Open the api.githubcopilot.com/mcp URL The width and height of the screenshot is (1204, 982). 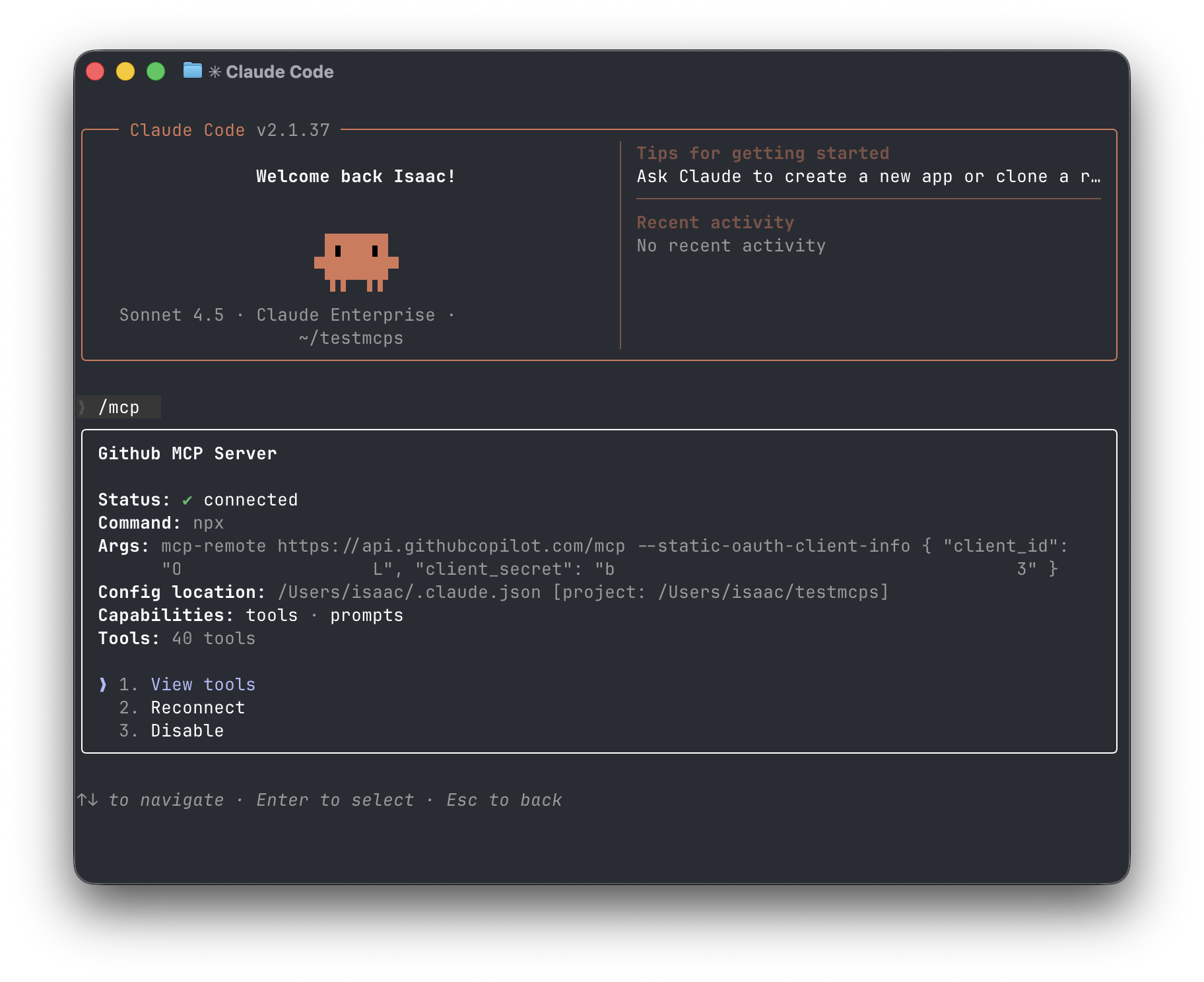451,546
